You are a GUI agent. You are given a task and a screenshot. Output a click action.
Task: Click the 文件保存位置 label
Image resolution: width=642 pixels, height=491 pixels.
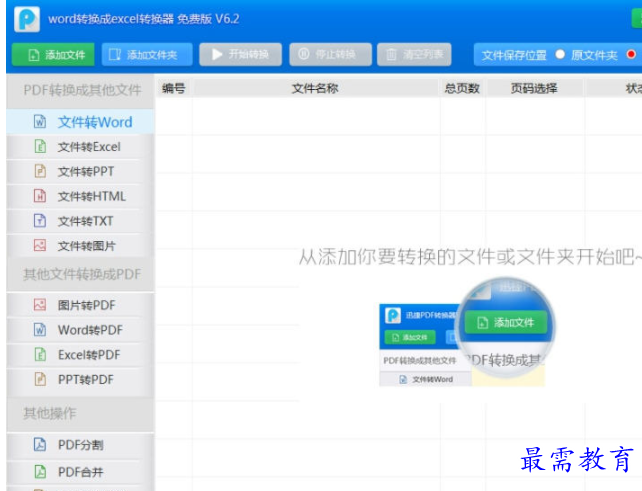coord(514,55)
